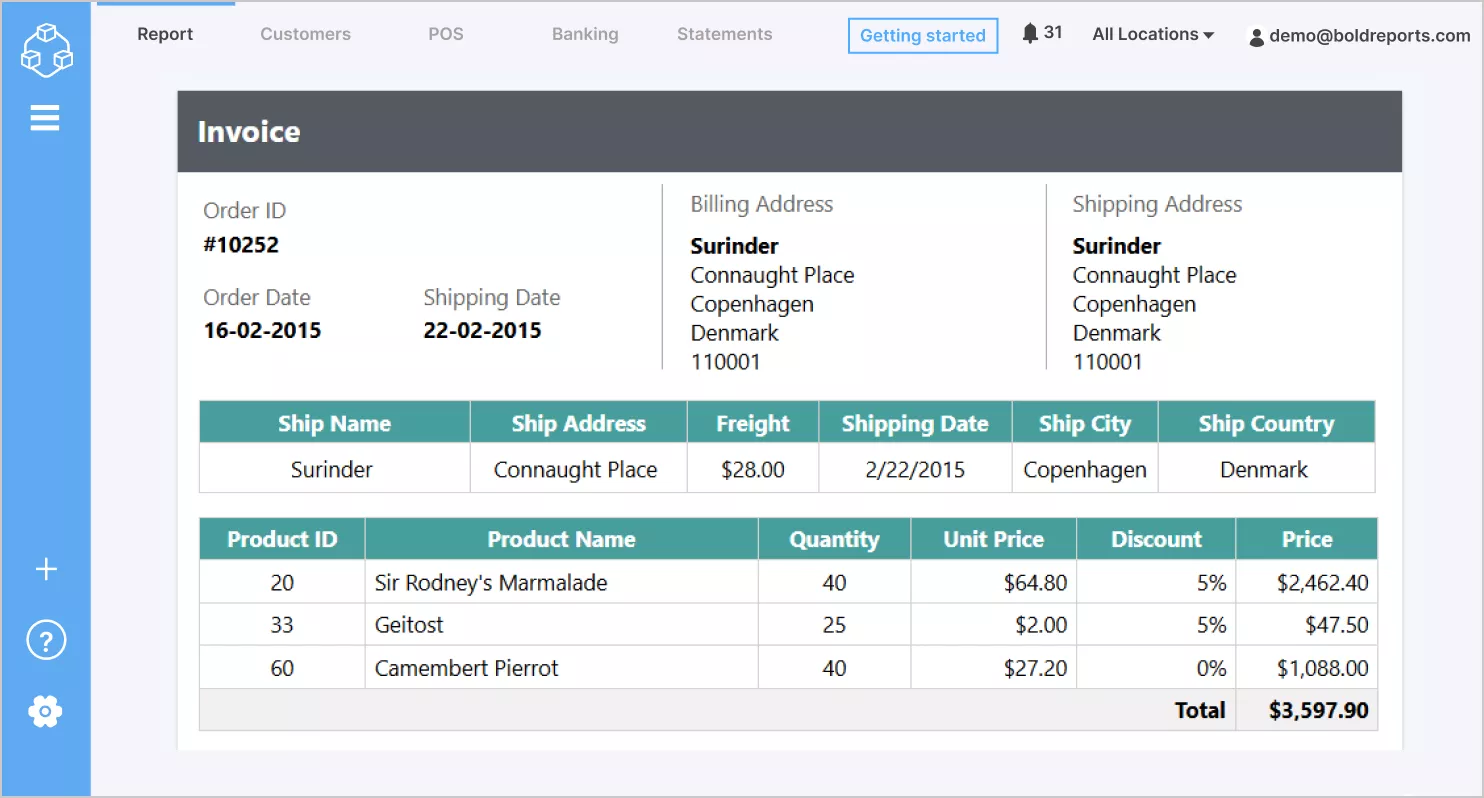
Task: Go to the Banking tab
Action: click(585, 34)
